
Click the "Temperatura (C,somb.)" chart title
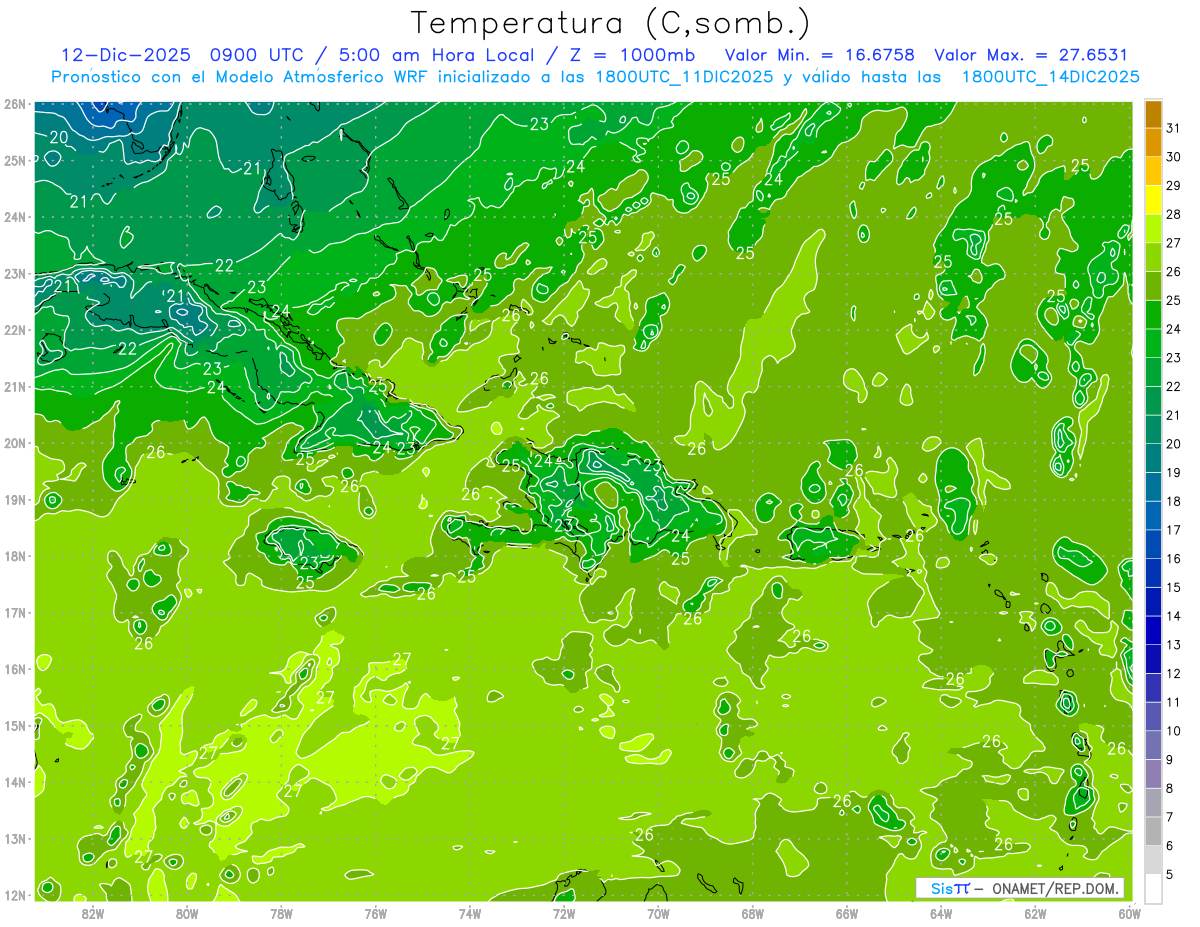click(611, 23)
